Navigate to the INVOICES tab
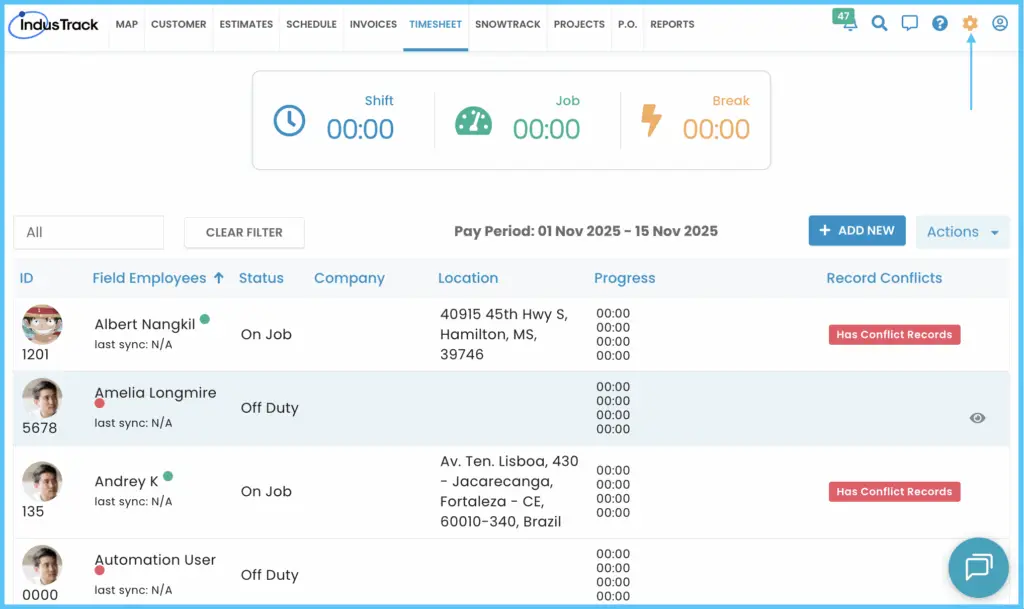Image resolution: width=1024 pixels, height=609 pixels. (x=373, y=24)
